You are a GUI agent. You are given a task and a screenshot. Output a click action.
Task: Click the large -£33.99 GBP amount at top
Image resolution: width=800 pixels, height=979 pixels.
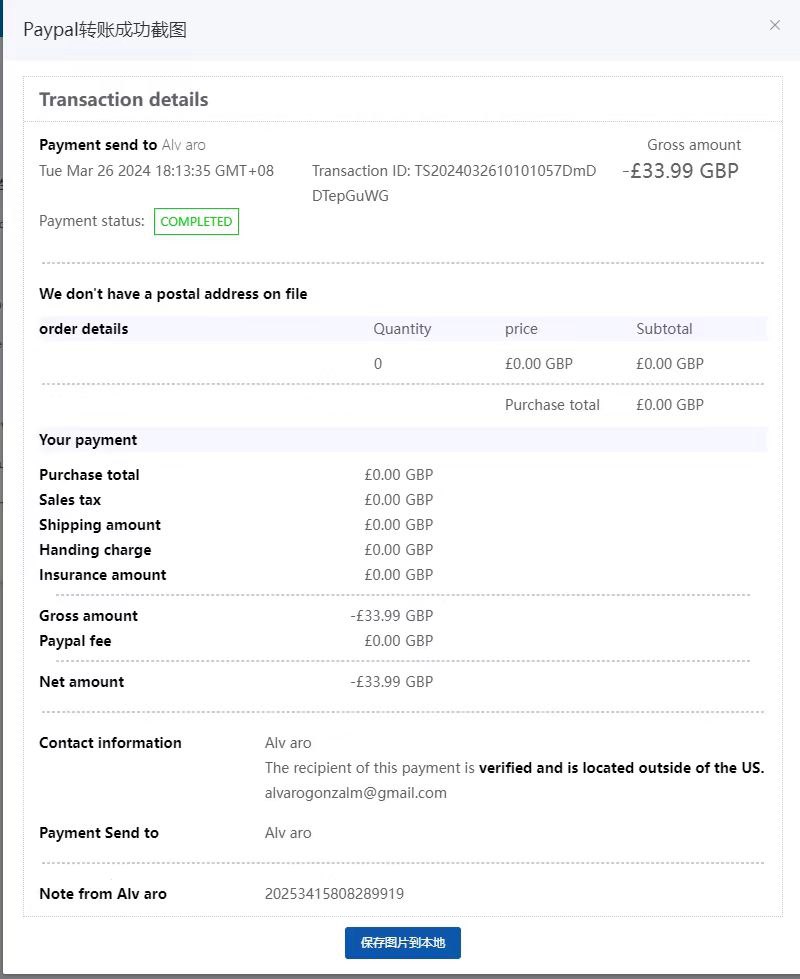681,171
